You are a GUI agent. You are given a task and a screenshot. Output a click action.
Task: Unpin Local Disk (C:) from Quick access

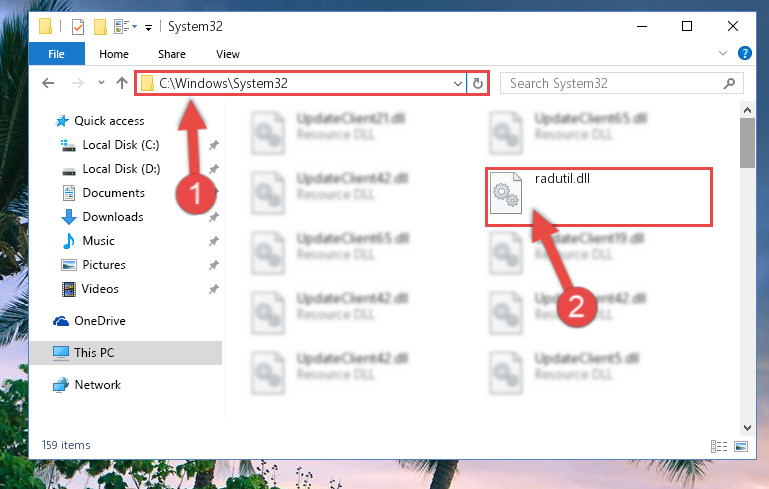click(213, 145)
